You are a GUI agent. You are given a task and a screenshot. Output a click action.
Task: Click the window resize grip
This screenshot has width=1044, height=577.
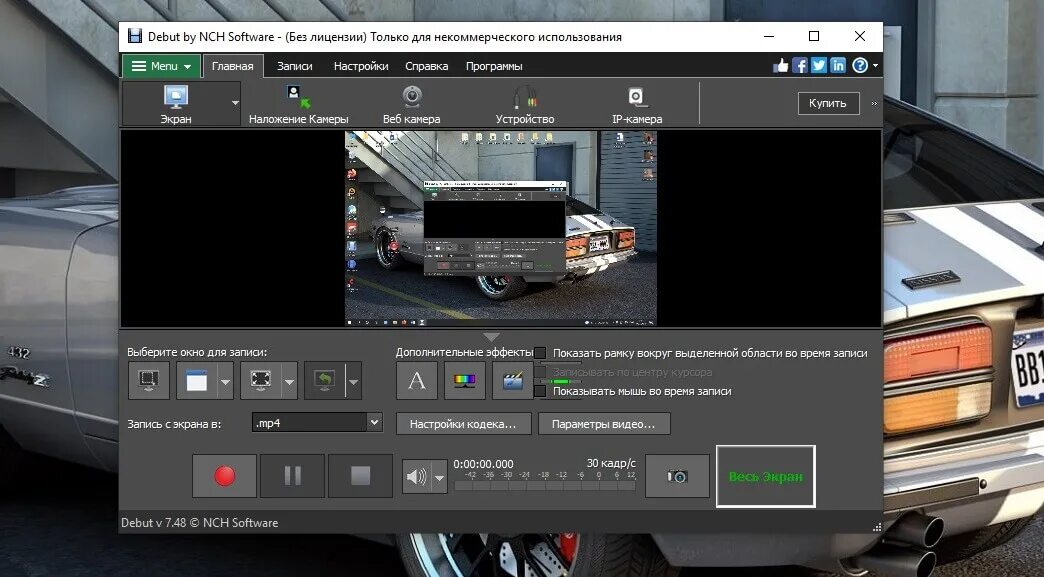[876, 526]
